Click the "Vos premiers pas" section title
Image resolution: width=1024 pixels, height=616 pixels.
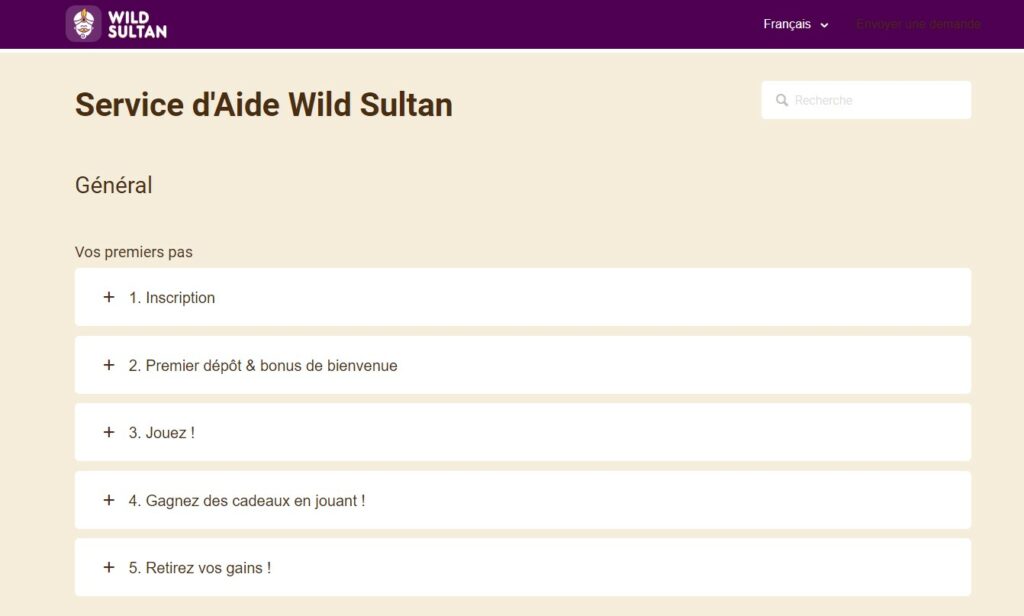134,252
